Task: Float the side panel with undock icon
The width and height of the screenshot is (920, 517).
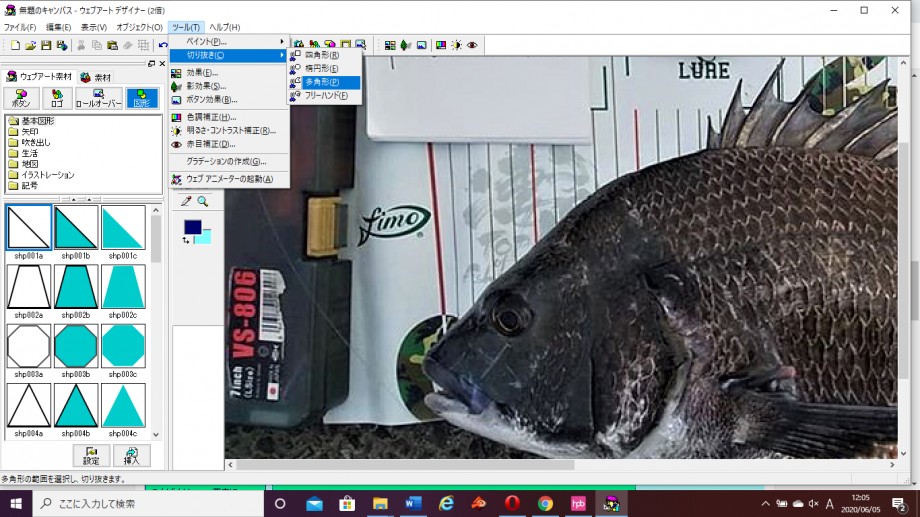Action: click(151, 63)
